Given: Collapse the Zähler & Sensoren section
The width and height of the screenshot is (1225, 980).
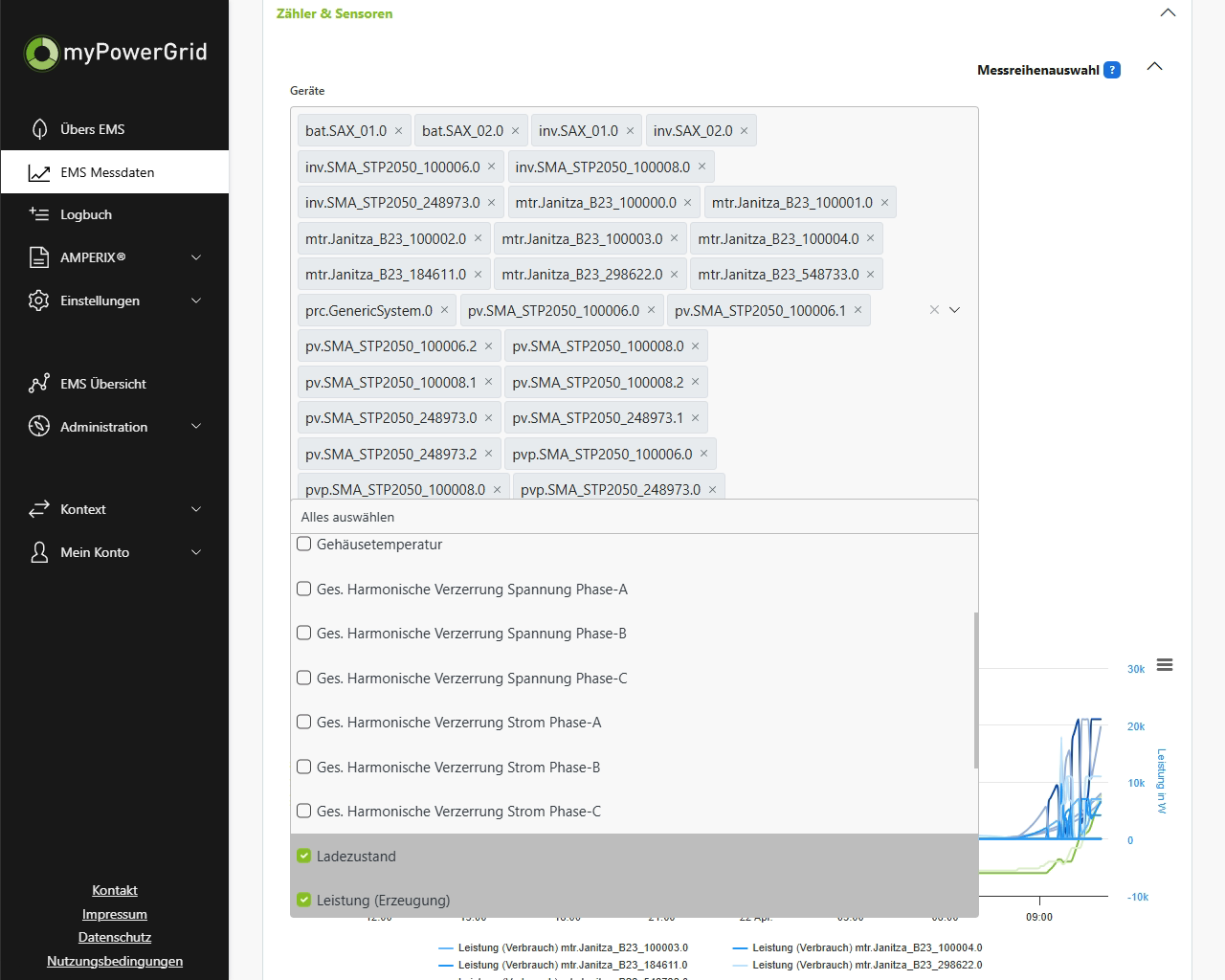Looking at the screenshot, I should click(1168, 13).
